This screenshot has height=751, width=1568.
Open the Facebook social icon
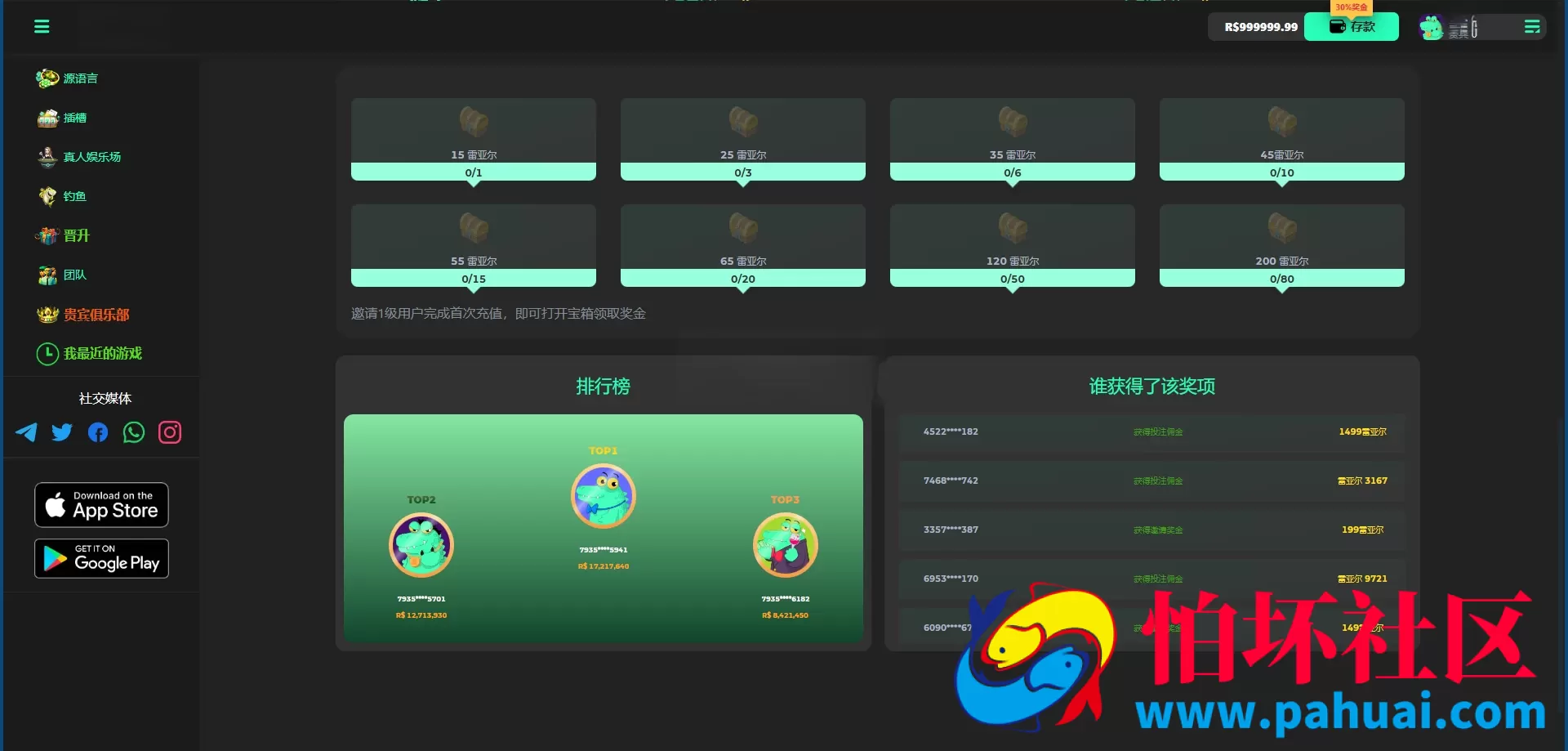tap(98, 432)
